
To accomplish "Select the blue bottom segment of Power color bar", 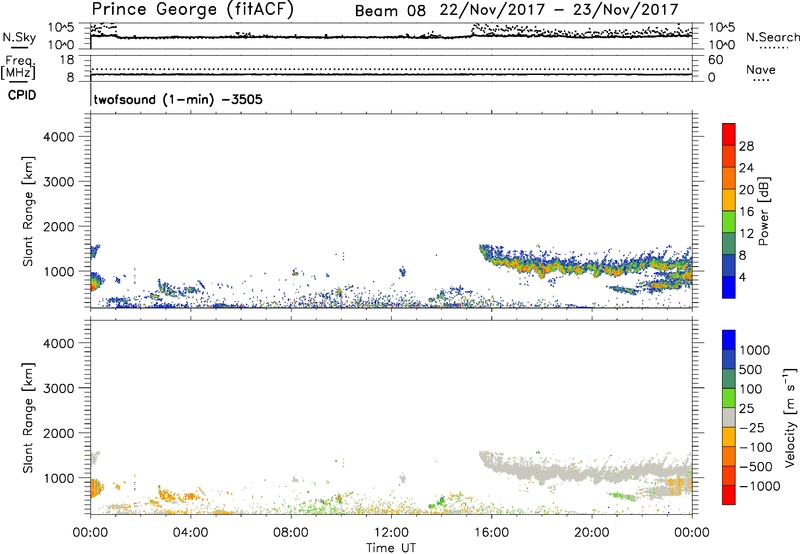I will pos(729,287).
